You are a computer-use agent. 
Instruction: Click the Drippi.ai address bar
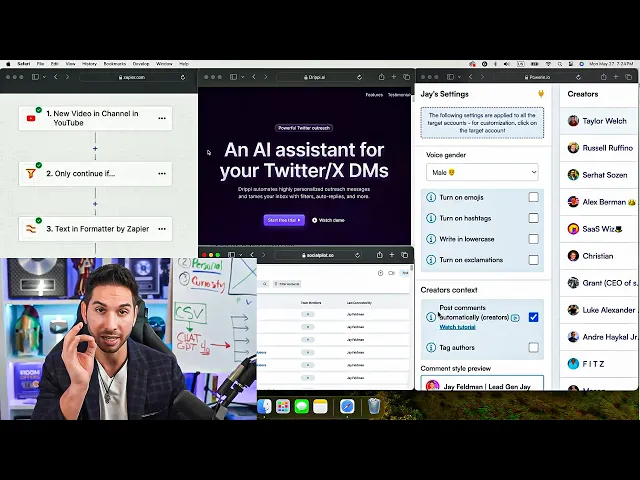tap(320, 77)
